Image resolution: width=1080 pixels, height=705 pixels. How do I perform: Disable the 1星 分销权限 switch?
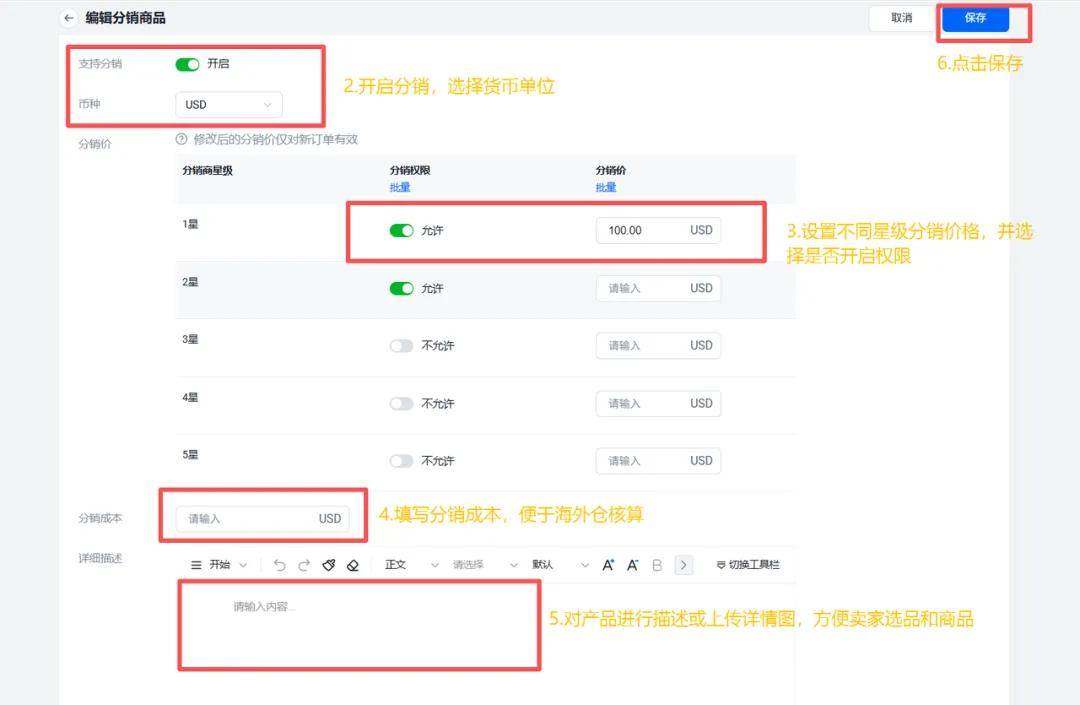click(401, 231)
